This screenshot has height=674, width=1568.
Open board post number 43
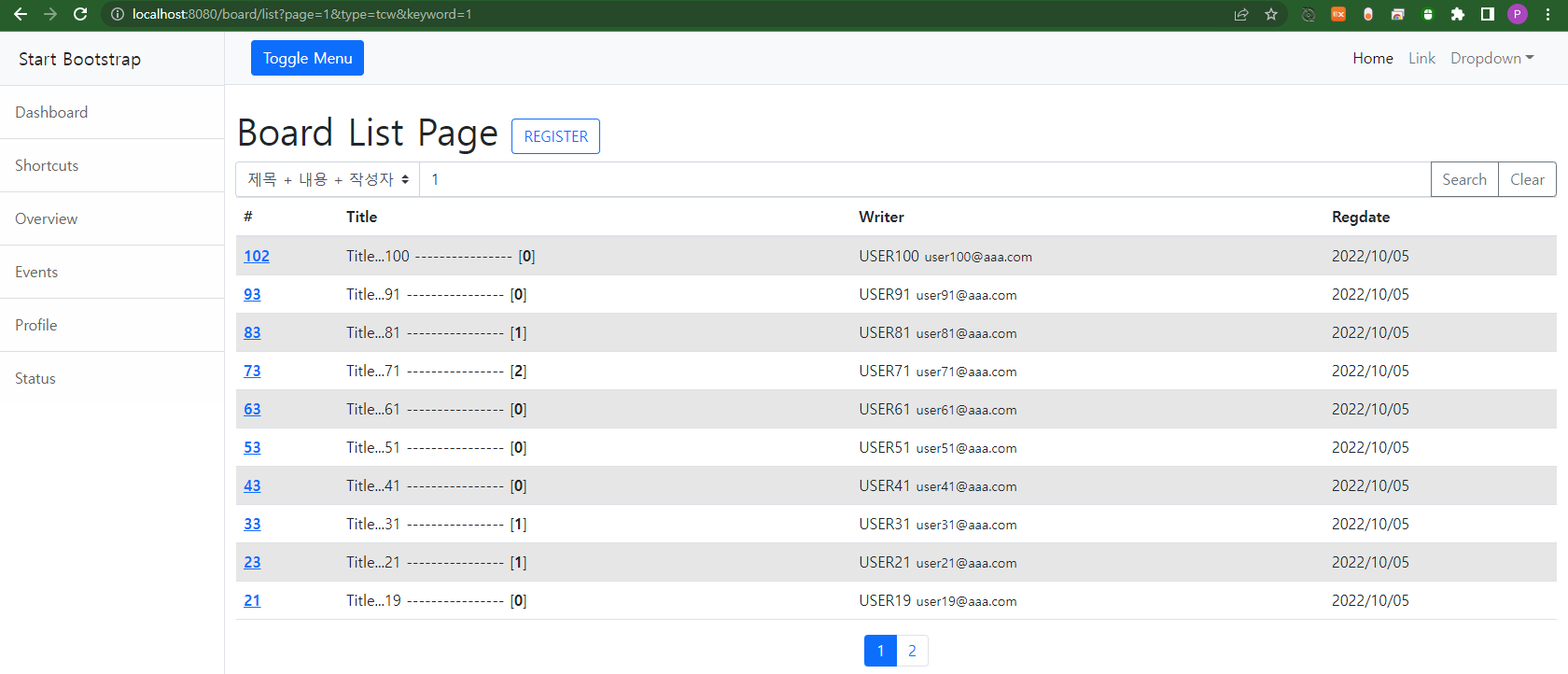(252, 485)
